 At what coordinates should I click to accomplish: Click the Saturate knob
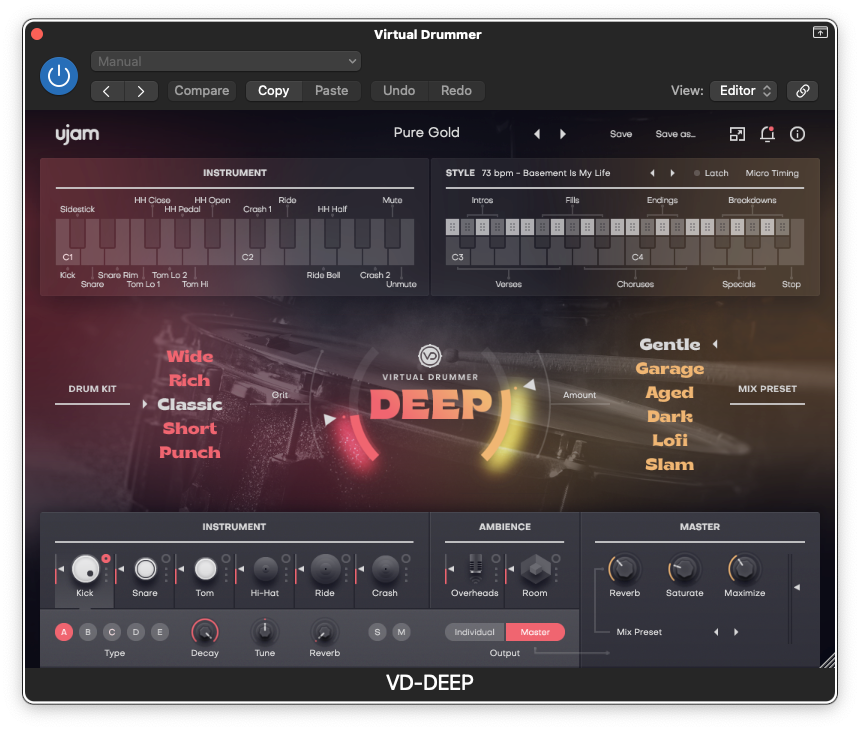[x=684, y=569]
